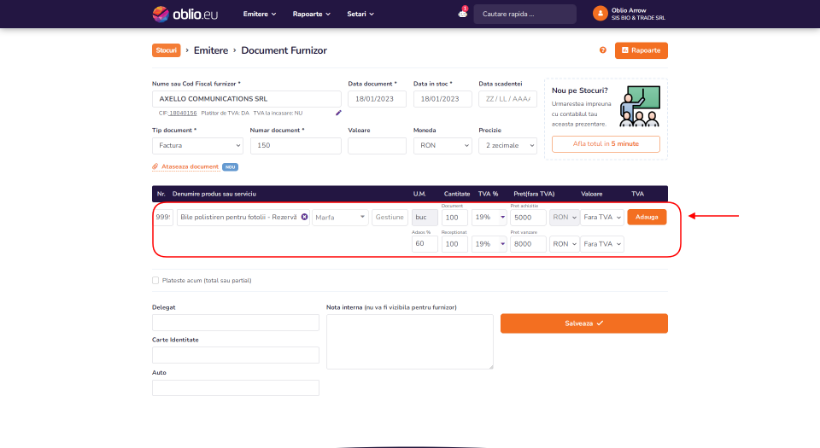Screen dimensions: 820x448
Task: Select the Marfa product type dropdown
Action: pos(340,217)
